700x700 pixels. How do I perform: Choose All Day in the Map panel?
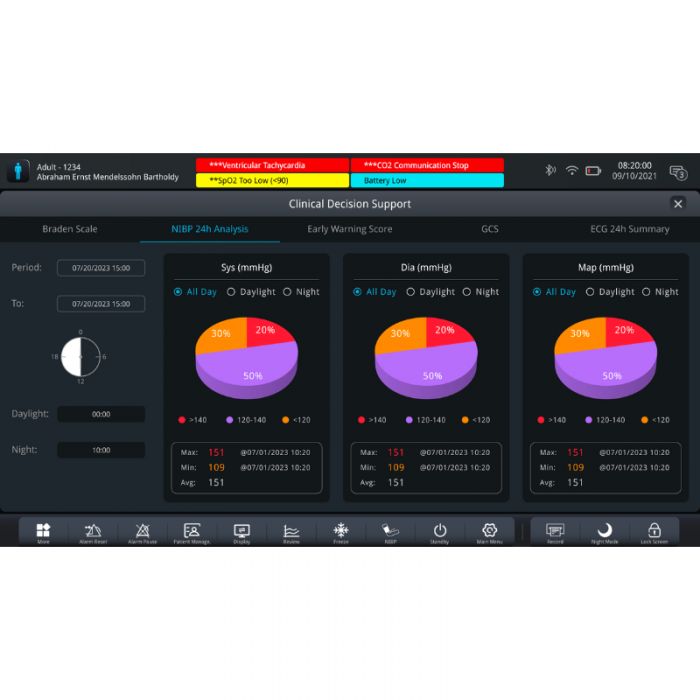tap(538, 292)
